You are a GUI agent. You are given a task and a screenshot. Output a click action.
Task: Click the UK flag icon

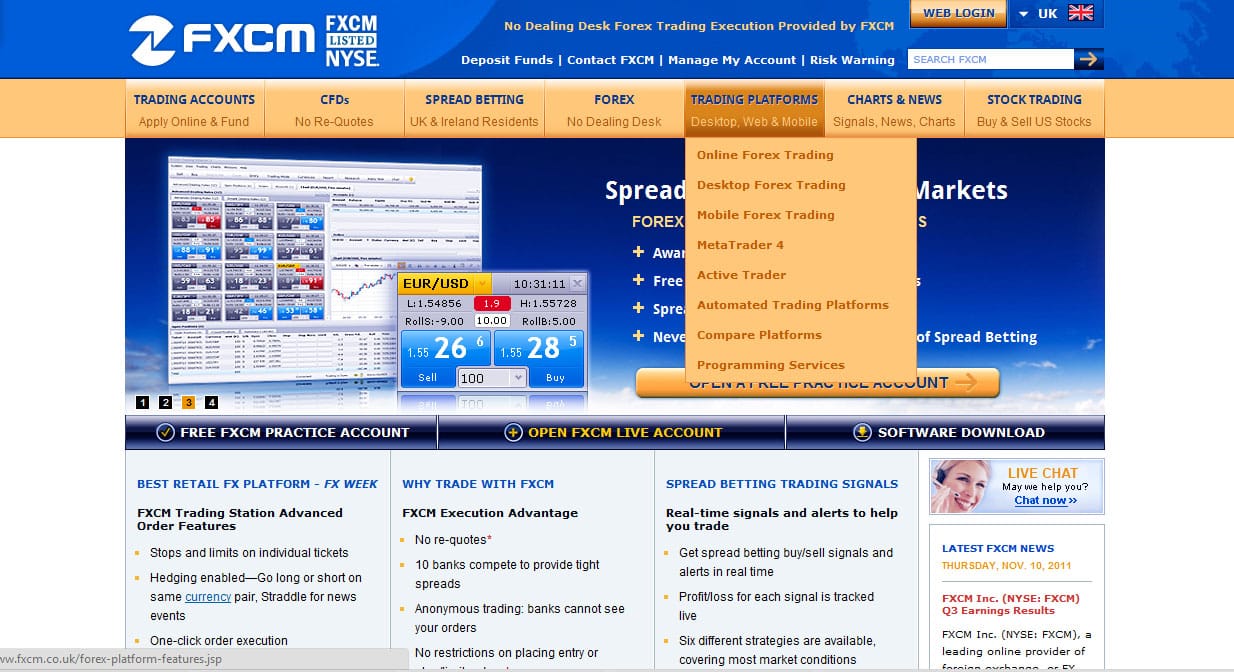1080,13
